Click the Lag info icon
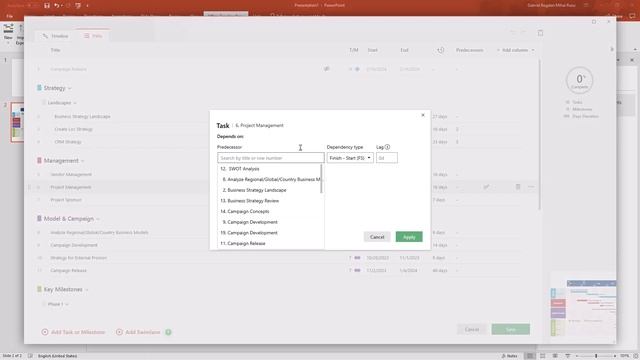640x360 pixels. [387, 147]
